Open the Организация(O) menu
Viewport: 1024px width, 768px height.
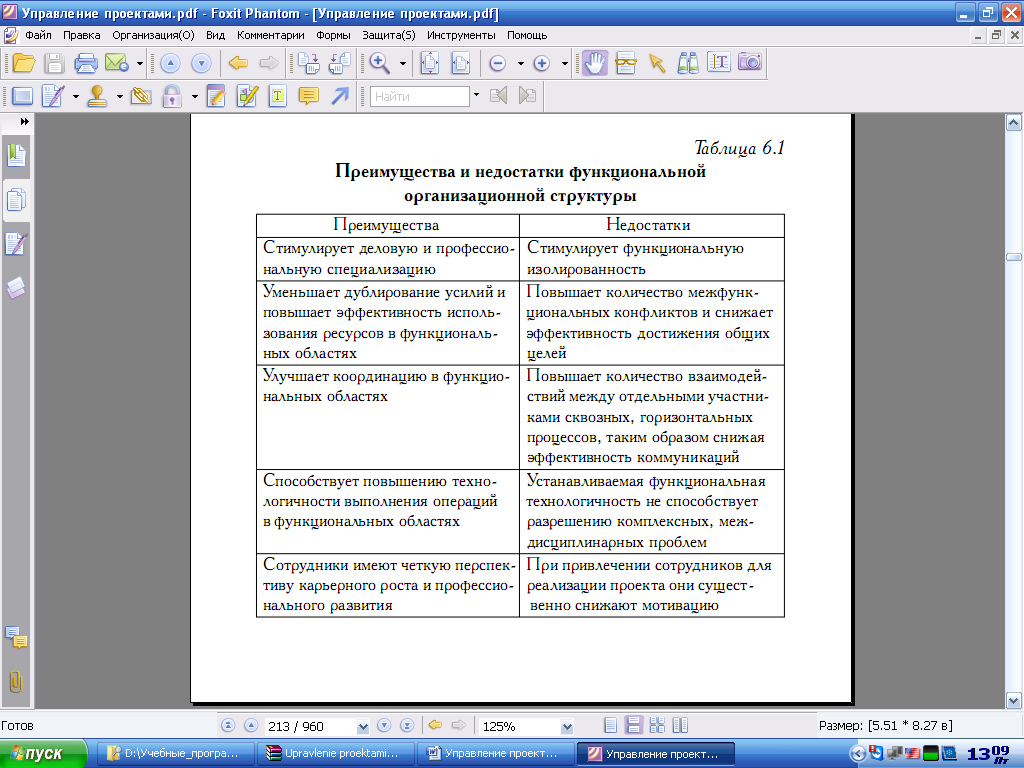pyautogui.click(x=153, y=35)
